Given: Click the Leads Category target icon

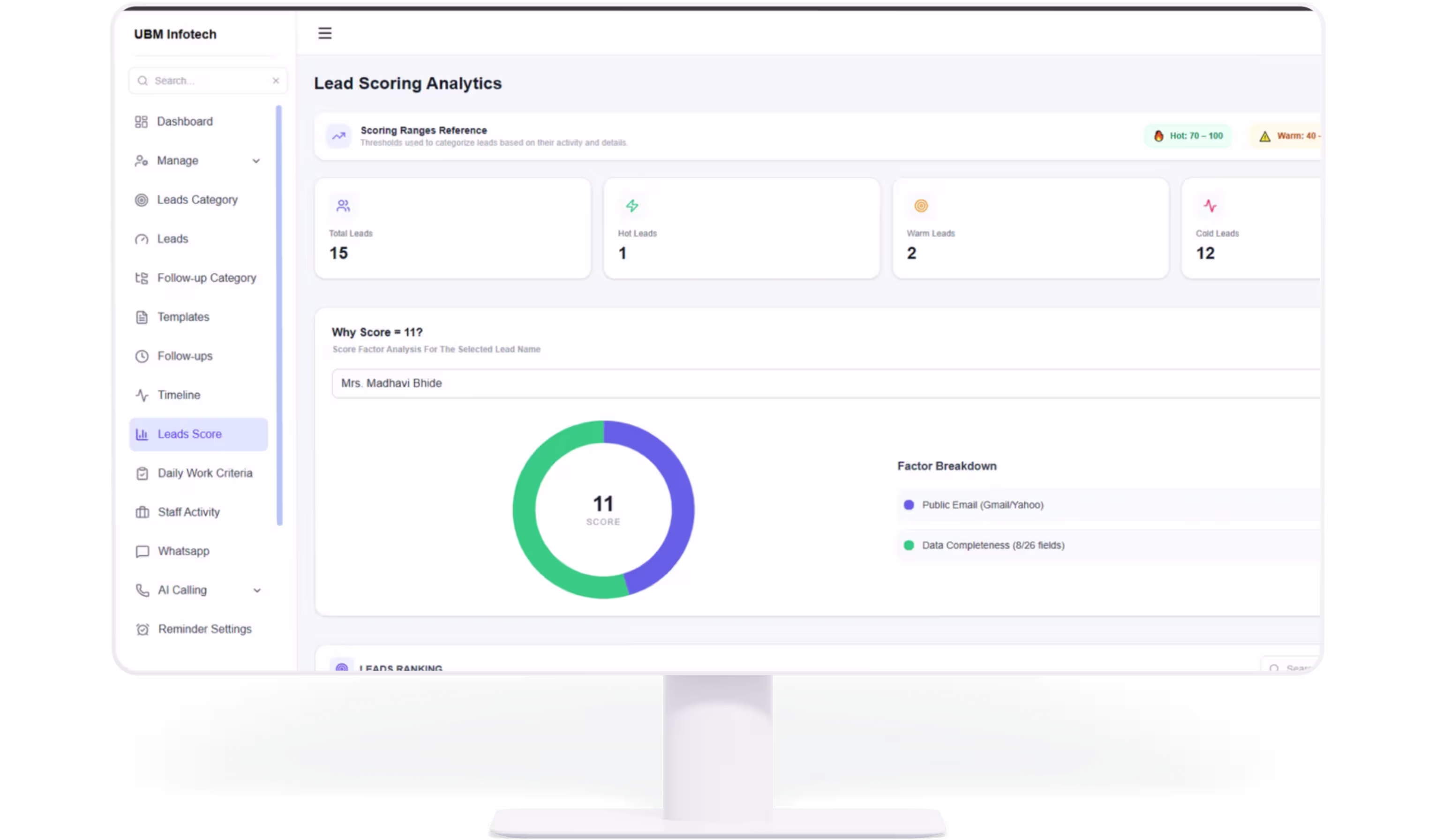Looking at the screenshot, I should tap(141, 200).
